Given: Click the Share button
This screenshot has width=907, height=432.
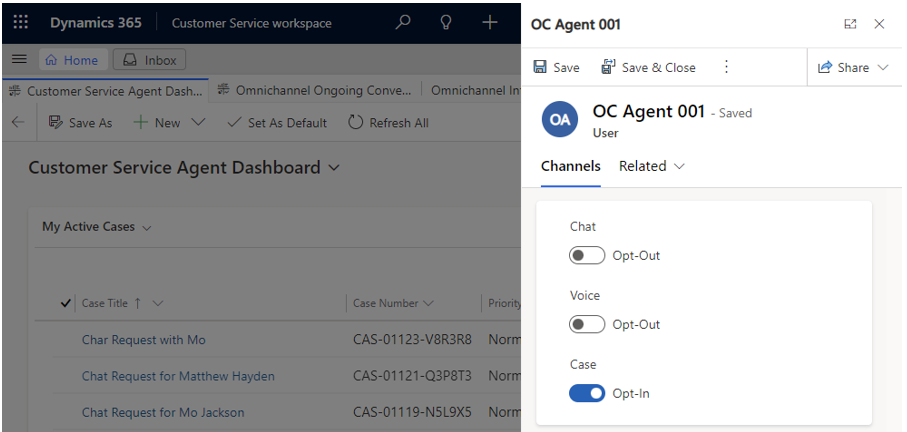Looking at the screenshot, I should click(x=843, y=67).
